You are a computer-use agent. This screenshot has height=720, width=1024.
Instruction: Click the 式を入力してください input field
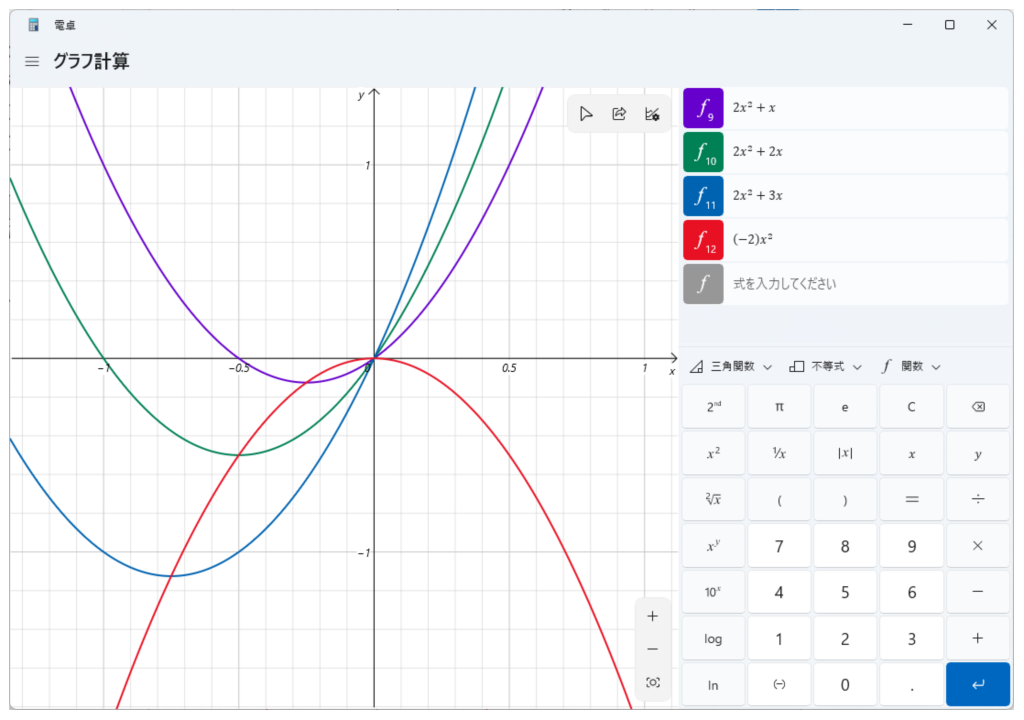[860, 284]
